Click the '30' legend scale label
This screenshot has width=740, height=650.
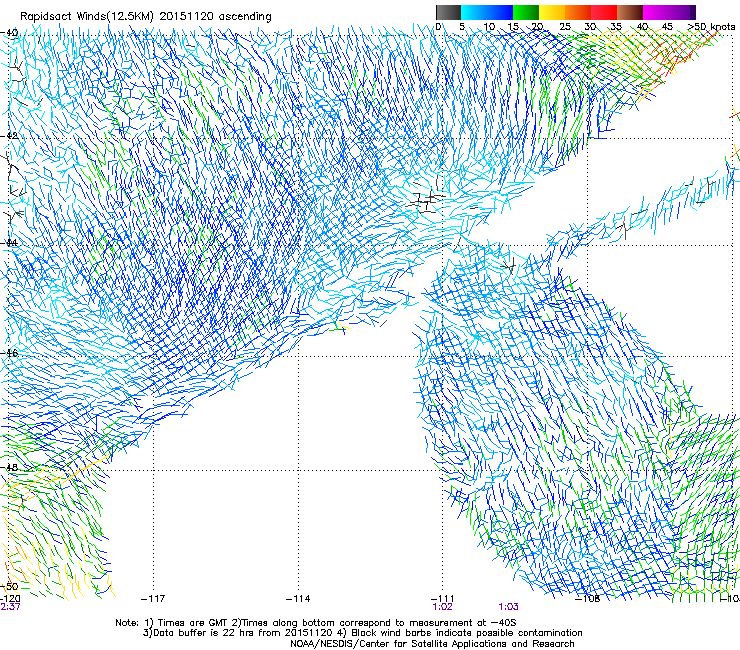click(x=590, y=27)
